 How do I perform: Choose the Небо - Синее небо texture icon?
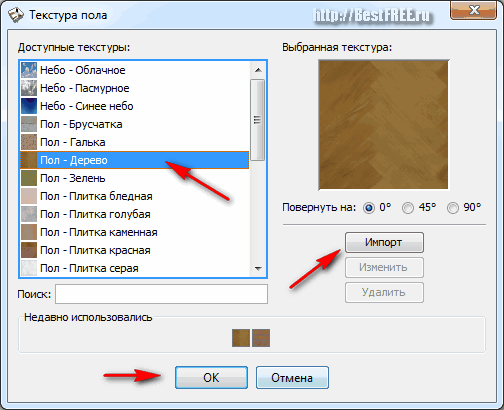[29, 106]
